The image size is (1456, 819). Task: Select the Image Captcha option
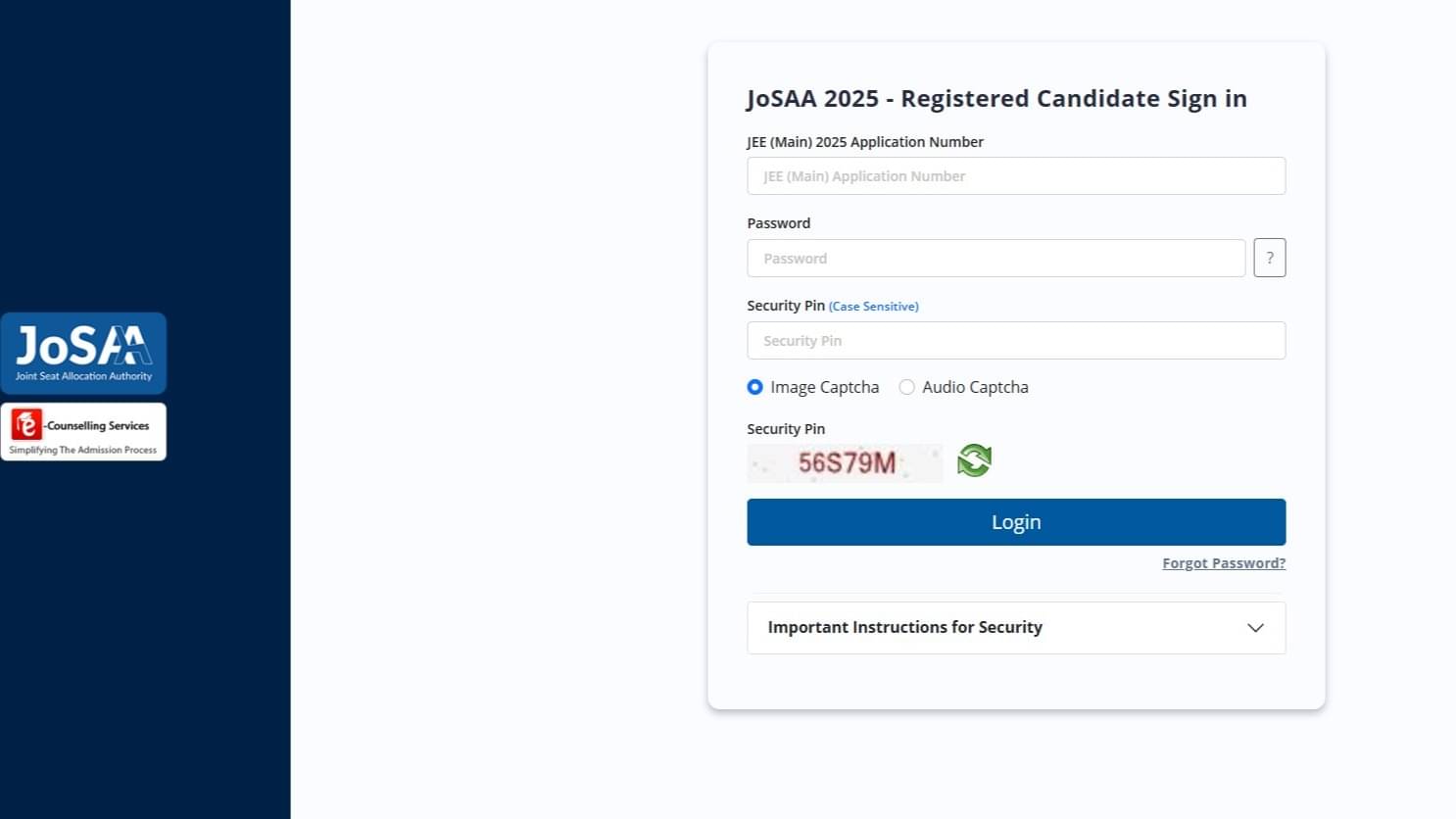point(754,387)
